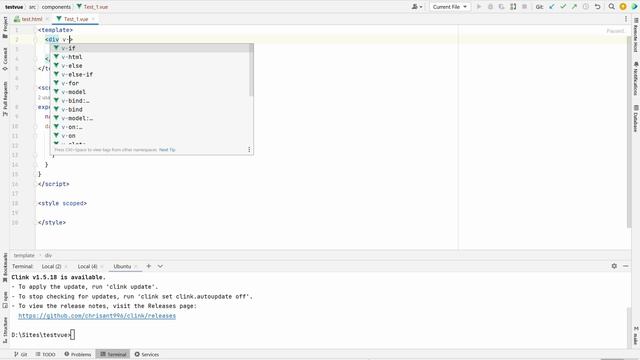Screen dimensions: 640x360
Task: Open the clink releases GitHub link
Action: [x=97, y=316]
